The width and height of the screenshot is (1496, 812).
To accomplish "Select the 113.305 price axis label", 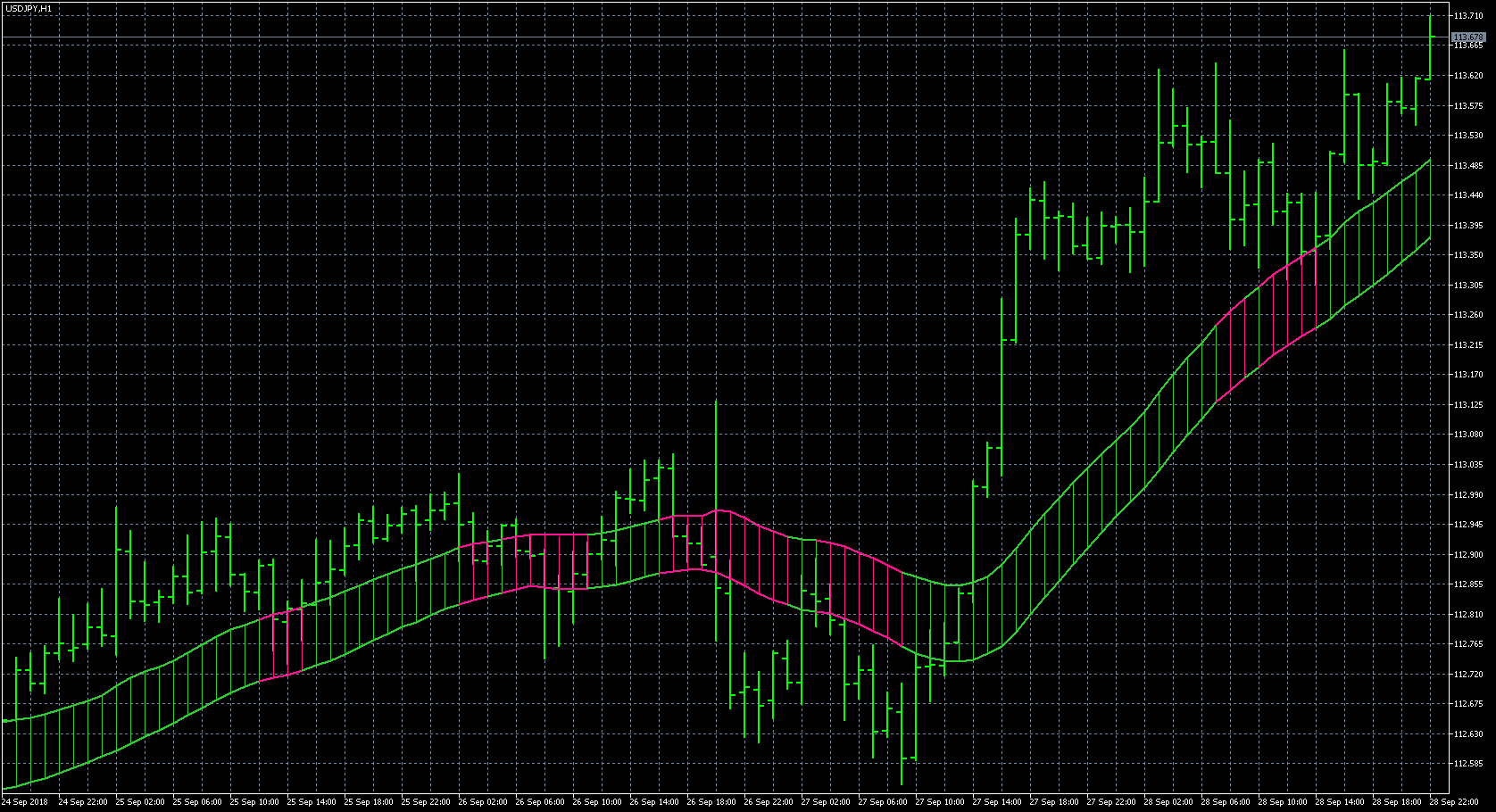I will [1468, 285].
